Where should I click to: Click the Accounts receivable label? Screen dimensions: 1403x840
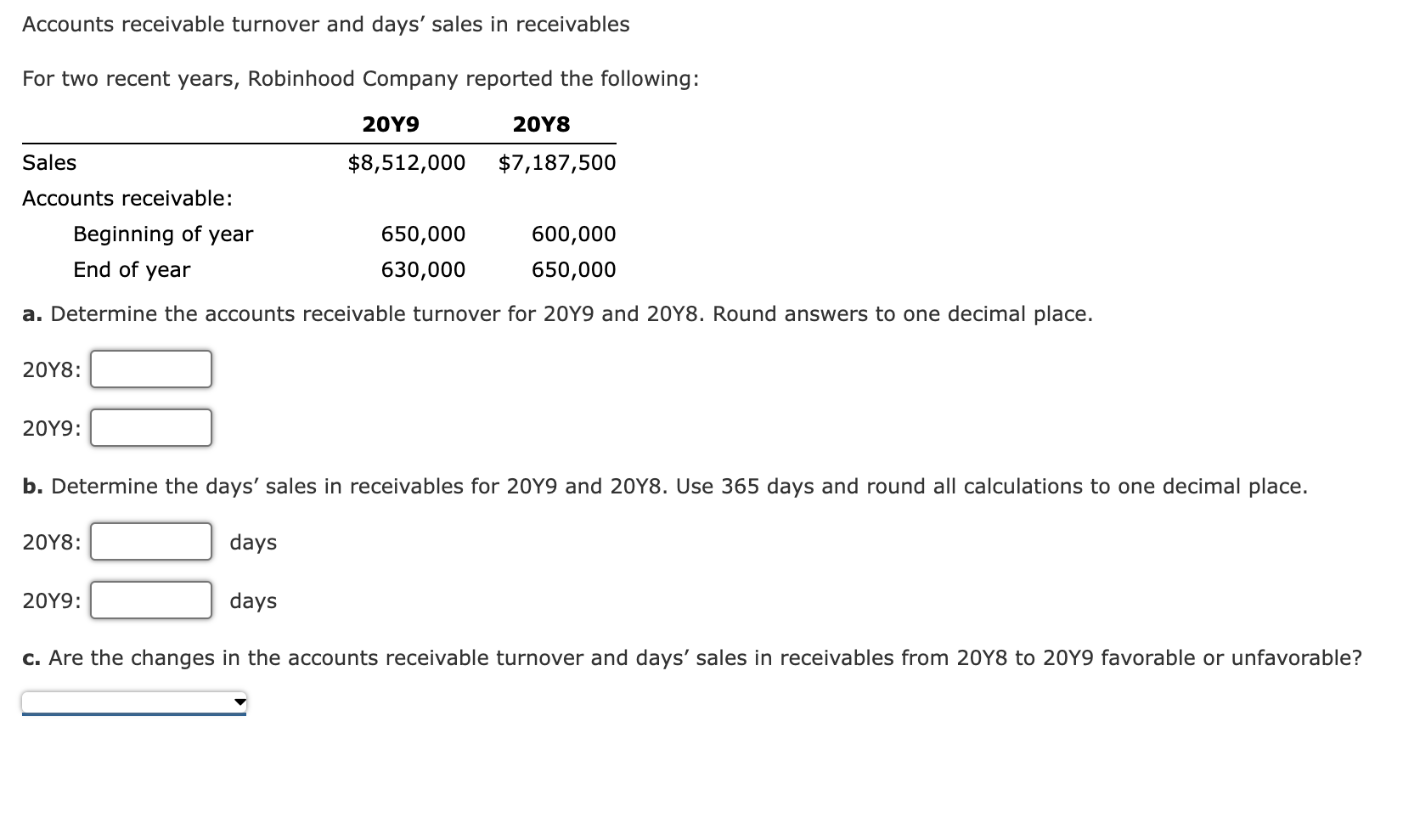127,198
